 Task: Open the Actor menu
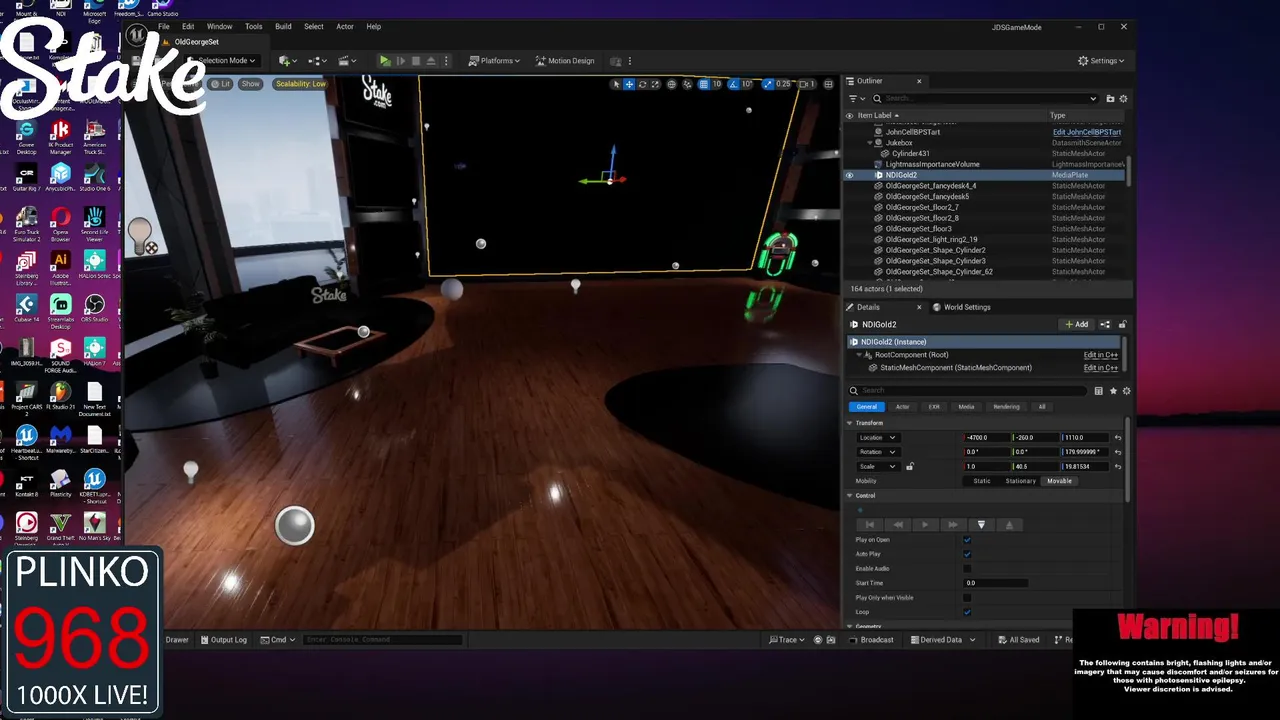[345, 27]
